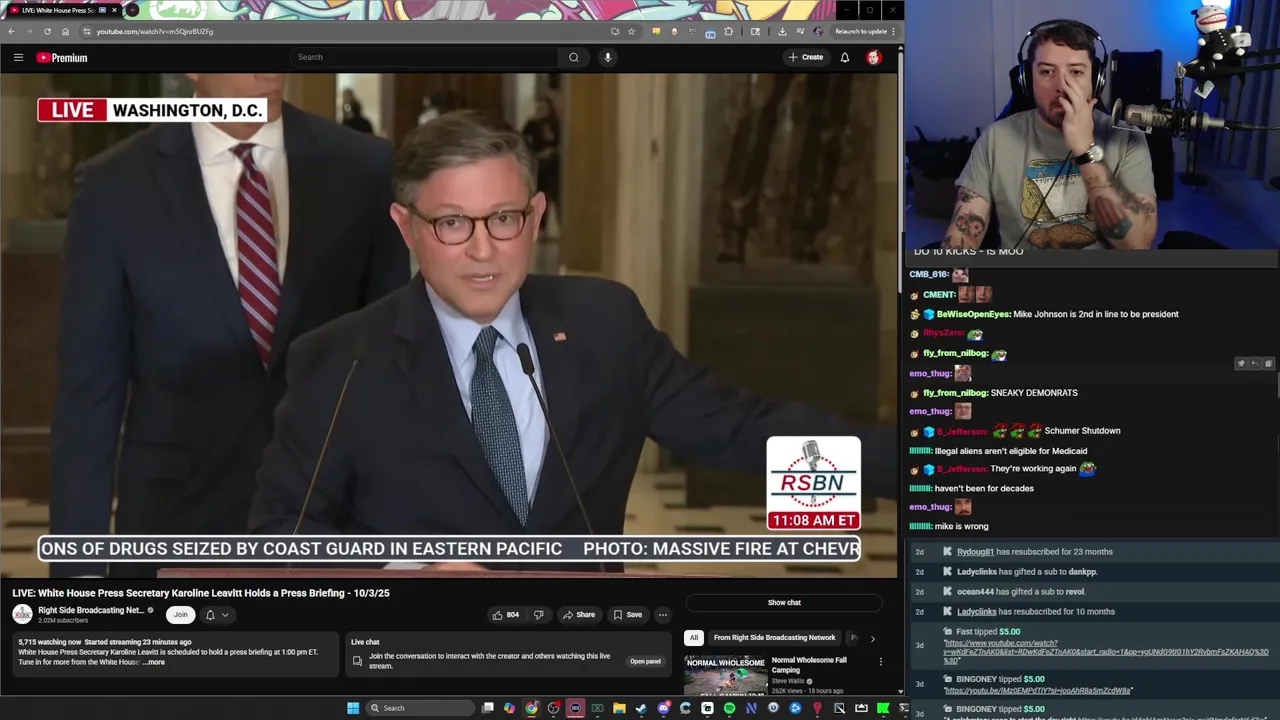The height and width of the screenshot is (720, 1280).
Task: Open Right Side Broadcasting Network channel name
Action: tap(91, 610)
